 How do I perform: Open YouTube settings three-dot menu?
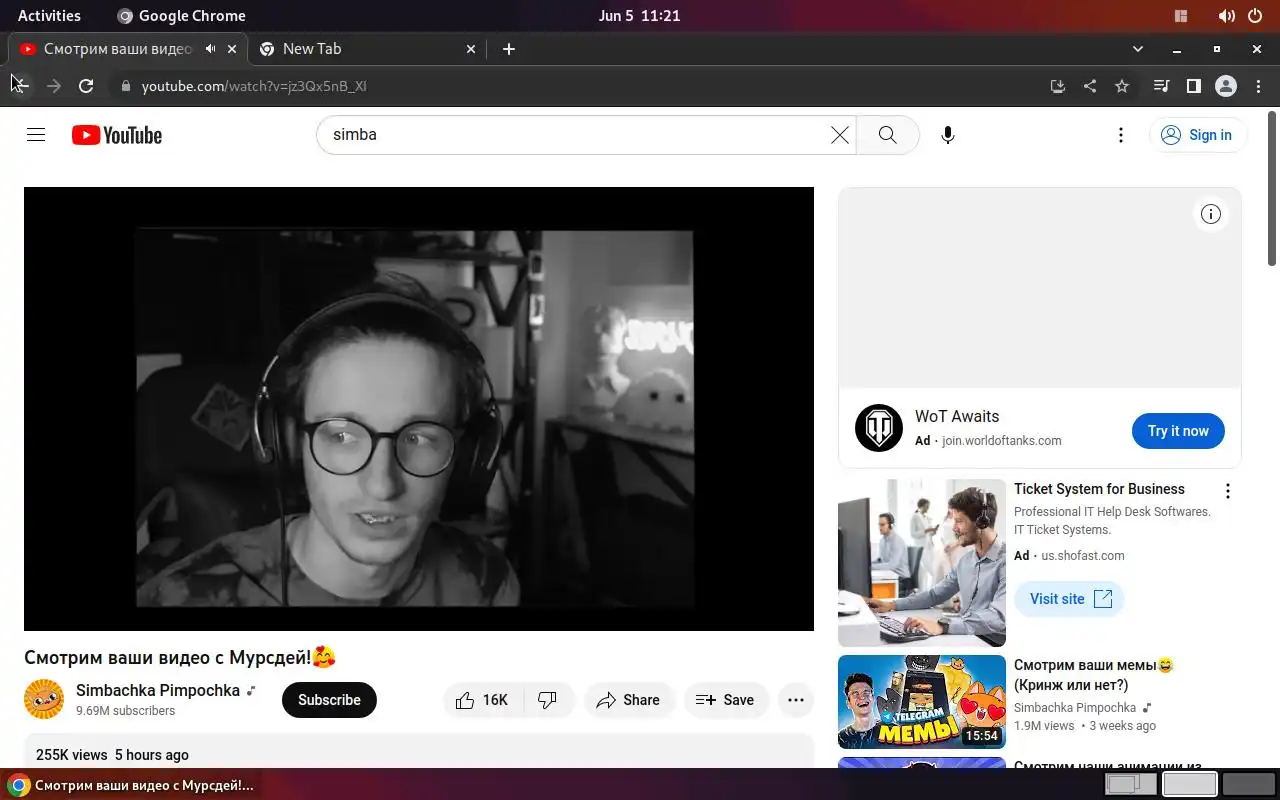click(x=1121, y=135)
